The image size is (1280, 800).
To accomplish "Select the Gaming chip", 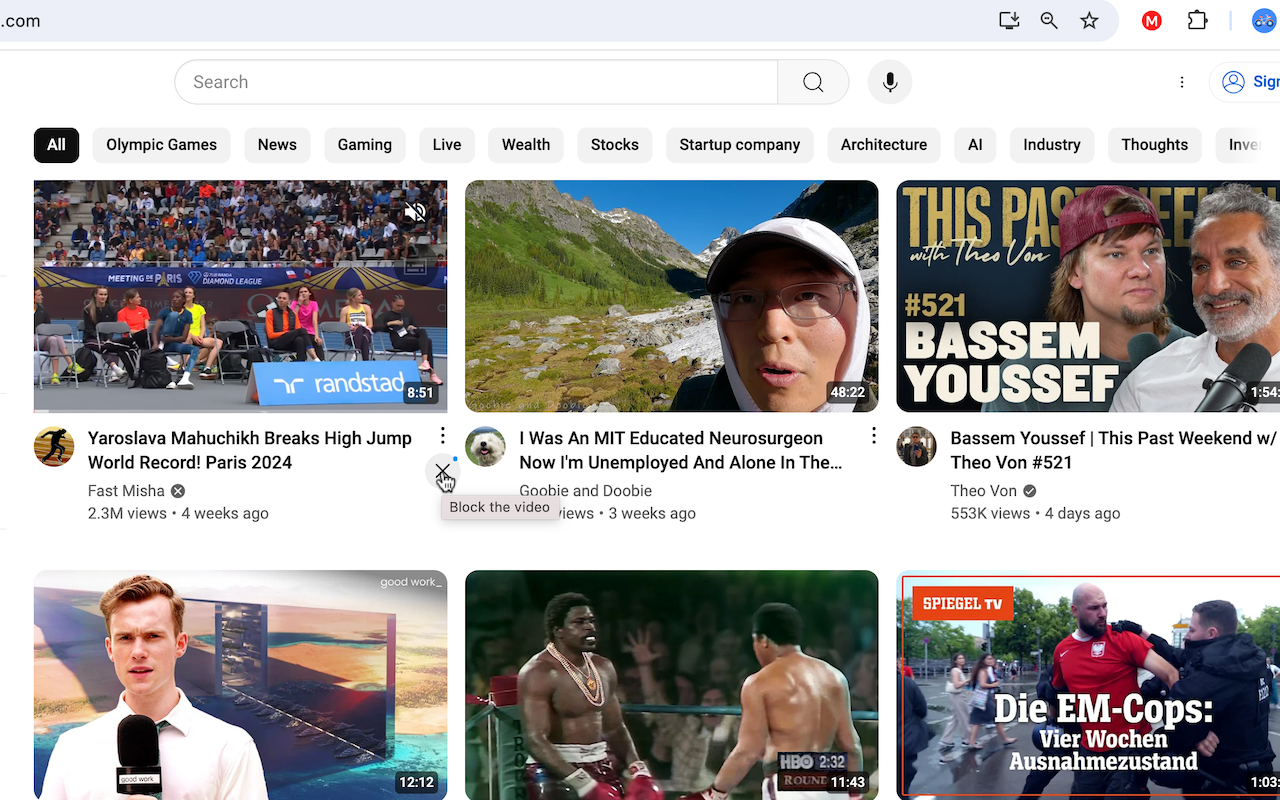I will pos(365,145).
